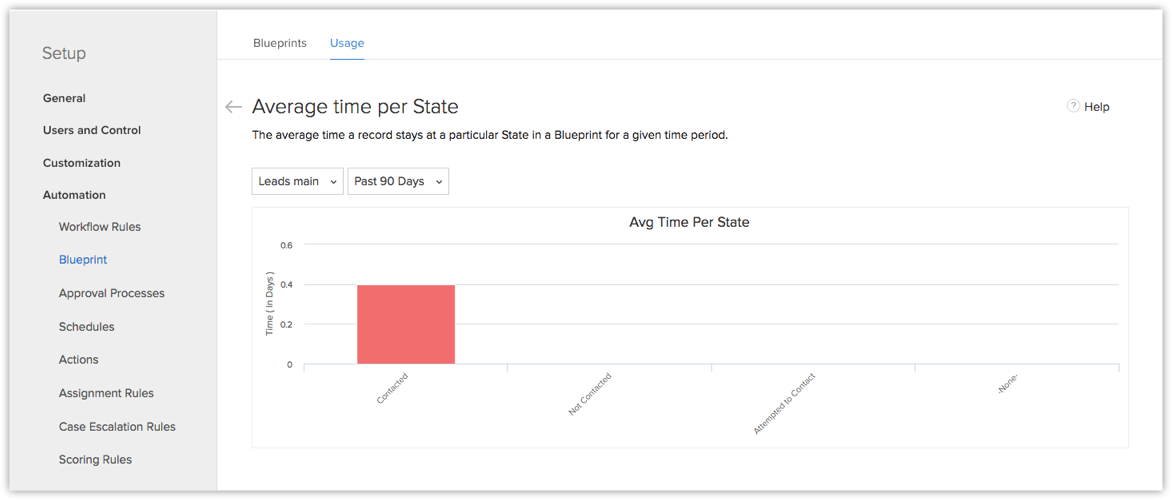This screenshot has width=1172, height=500.
Task: Click the red Contacted bar in chart
Action: [406, 325]
